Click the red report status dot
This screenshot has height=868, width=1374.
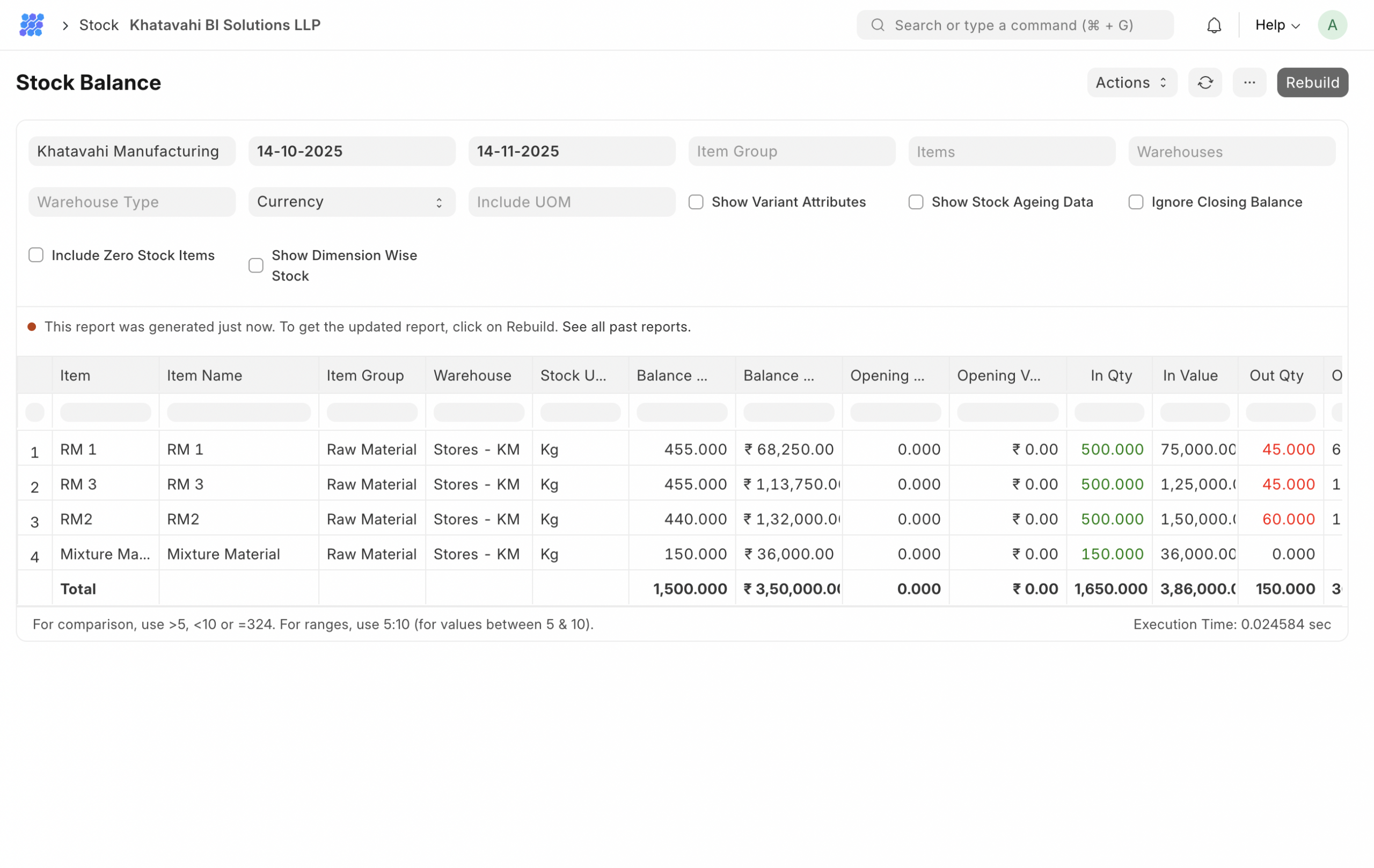tap(32, 327)
